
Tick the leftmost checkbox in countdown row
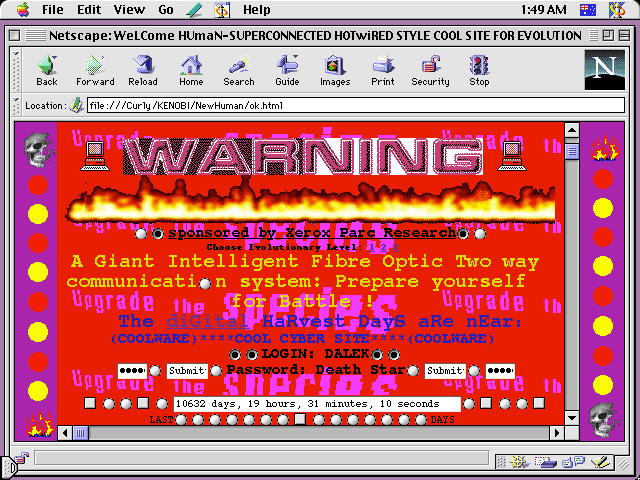click(90, 403)
